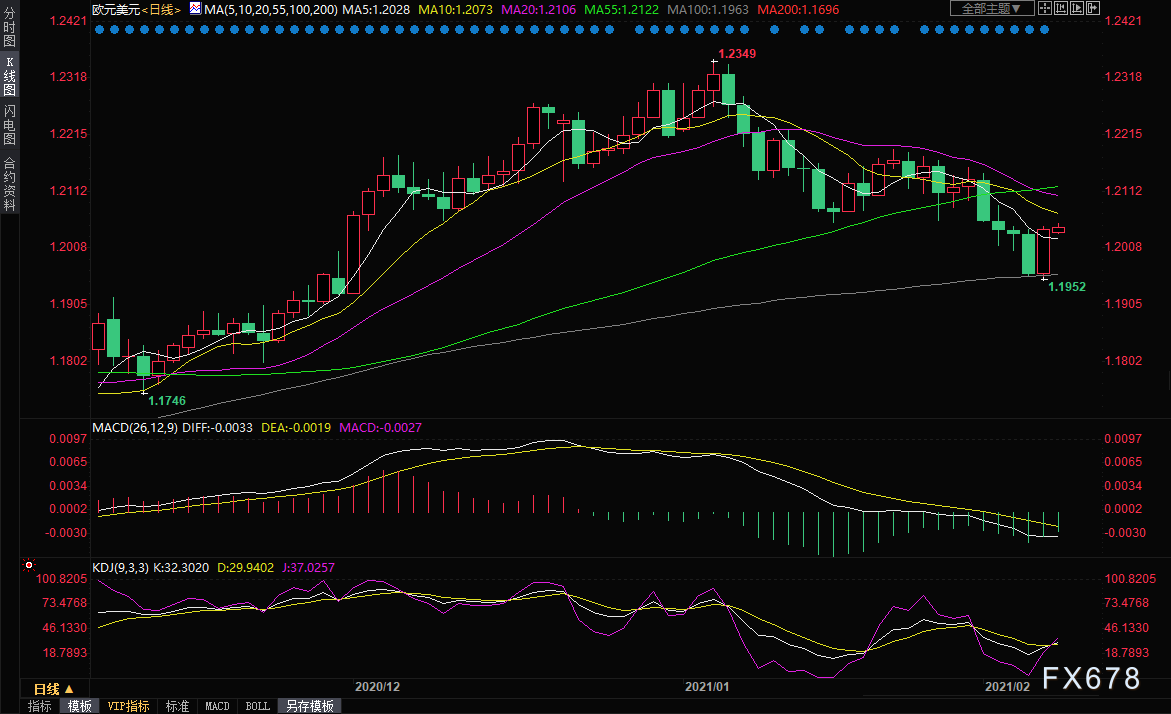Click the 1.2421 right axis value

1123,21
